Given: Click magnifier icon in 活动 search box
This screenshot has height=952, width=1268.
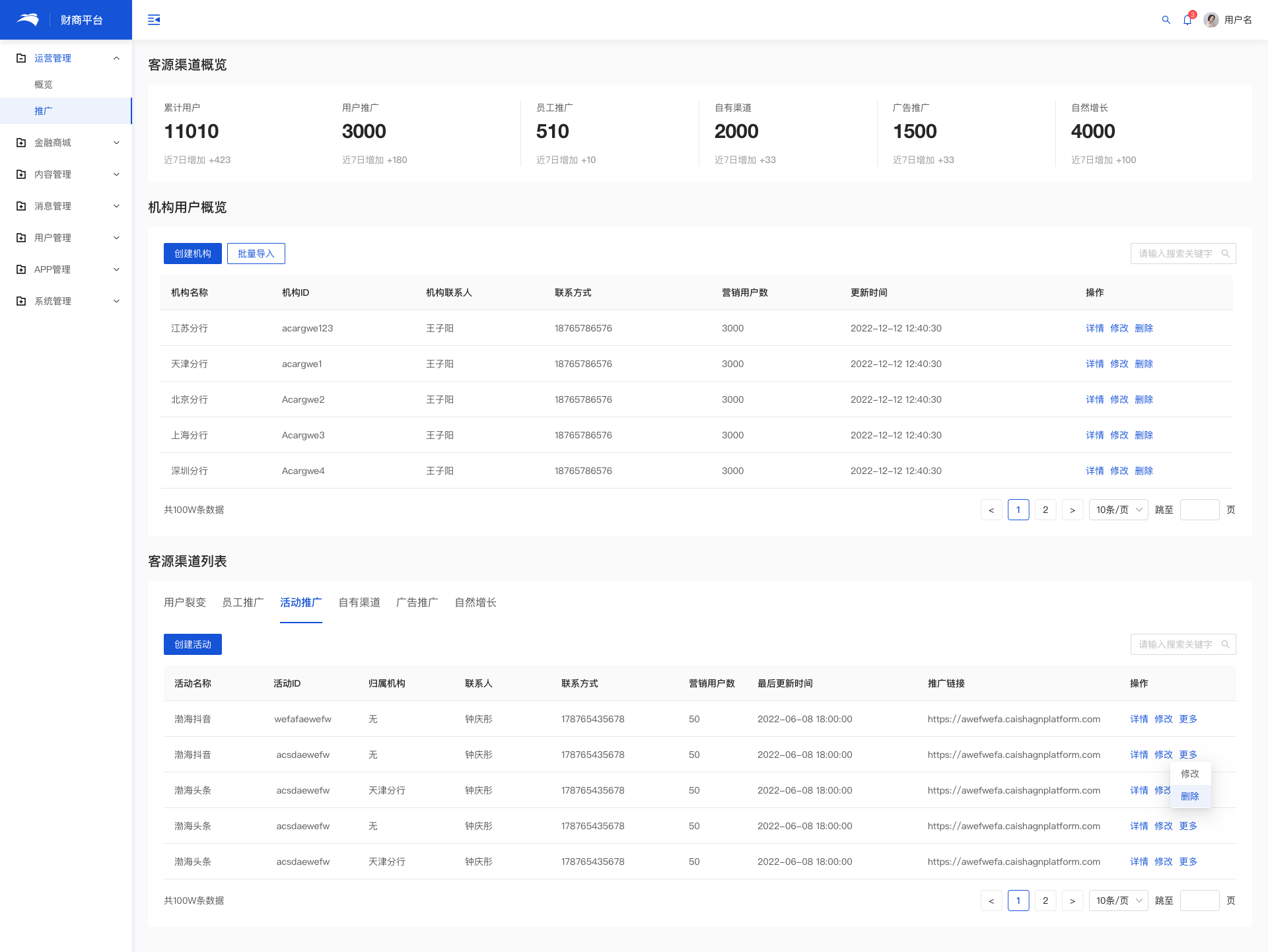Looking at the screenshot, I should click(1226, 644).
